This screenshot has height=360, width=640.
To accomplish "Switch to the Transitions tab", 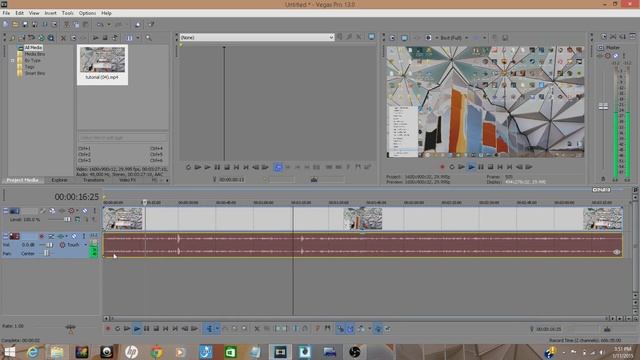I will [93, 180].
